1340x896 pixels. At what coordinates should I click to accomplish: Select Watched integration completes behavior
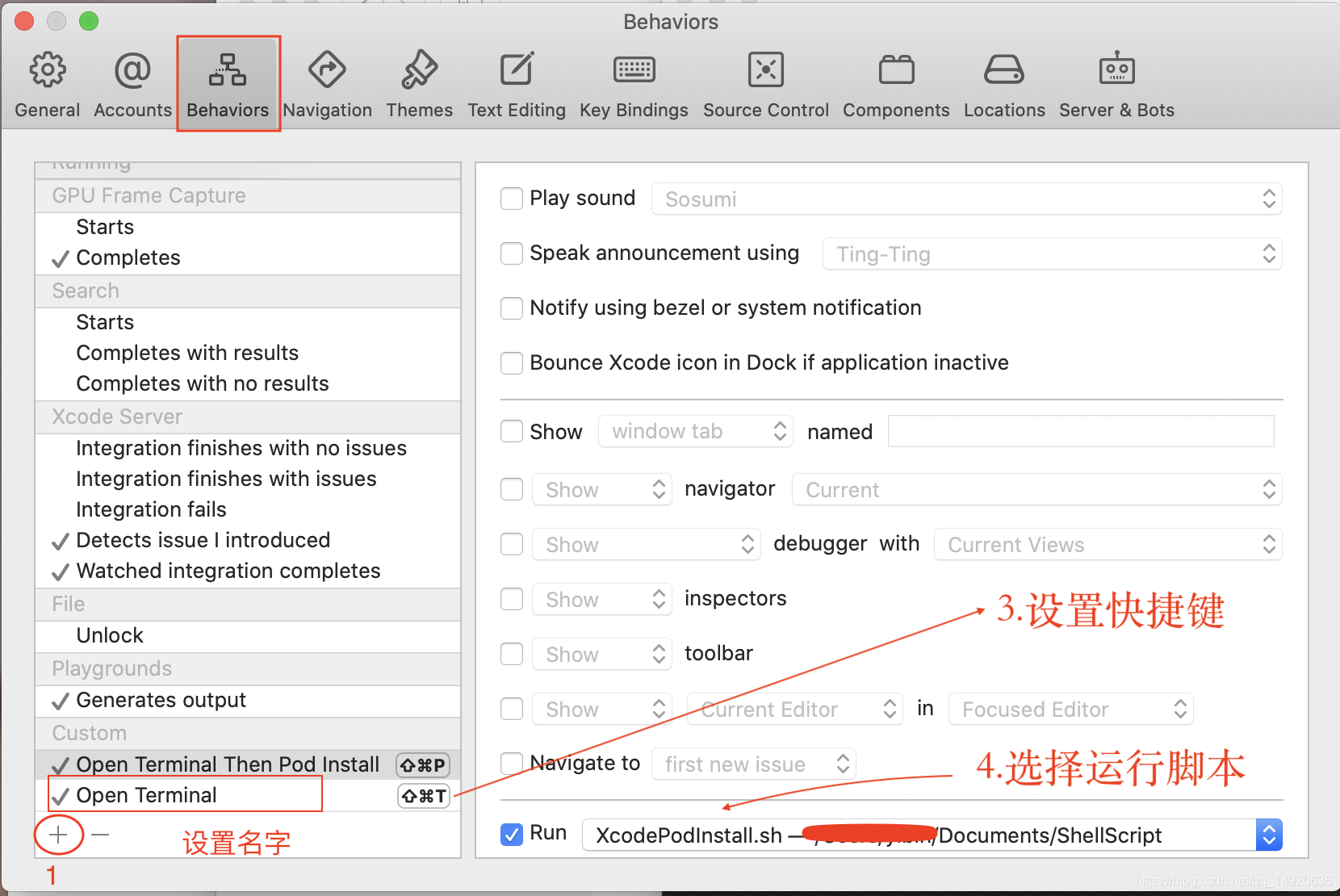tap(248, 572)
